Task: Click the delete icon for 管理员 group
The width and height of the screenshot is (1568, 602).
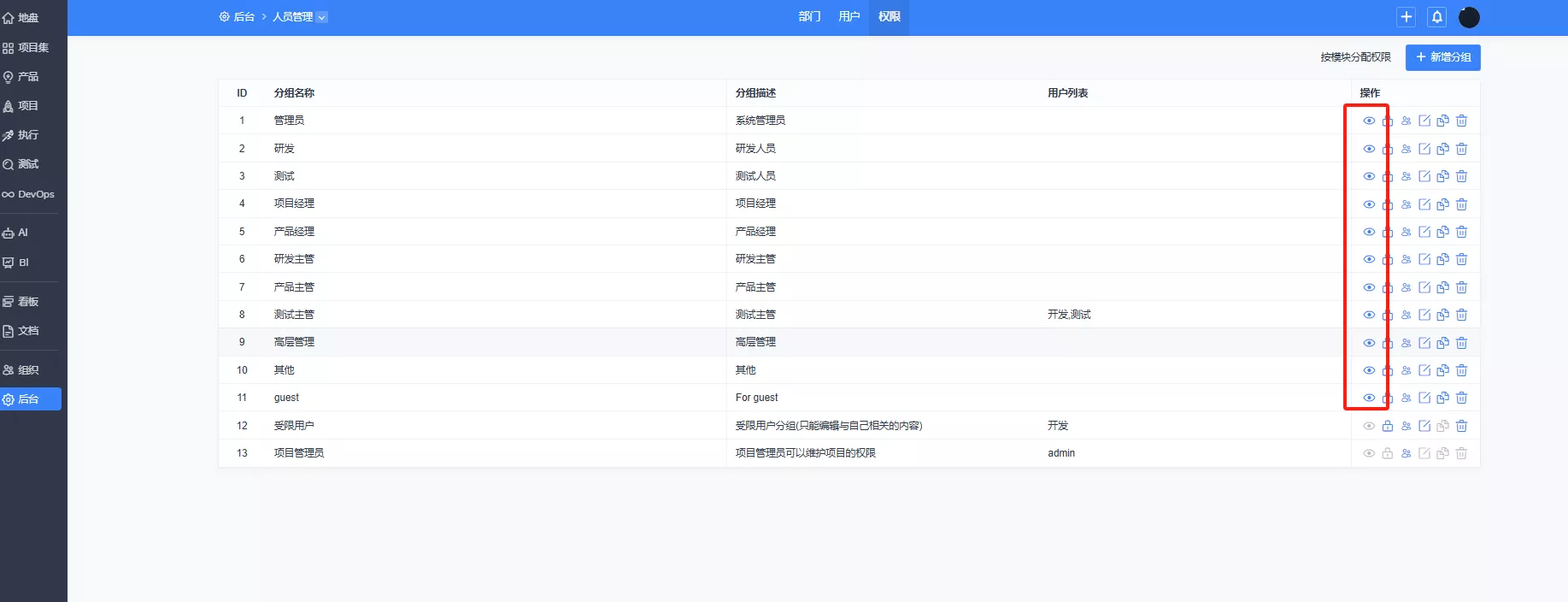Action: point(1461,121)
